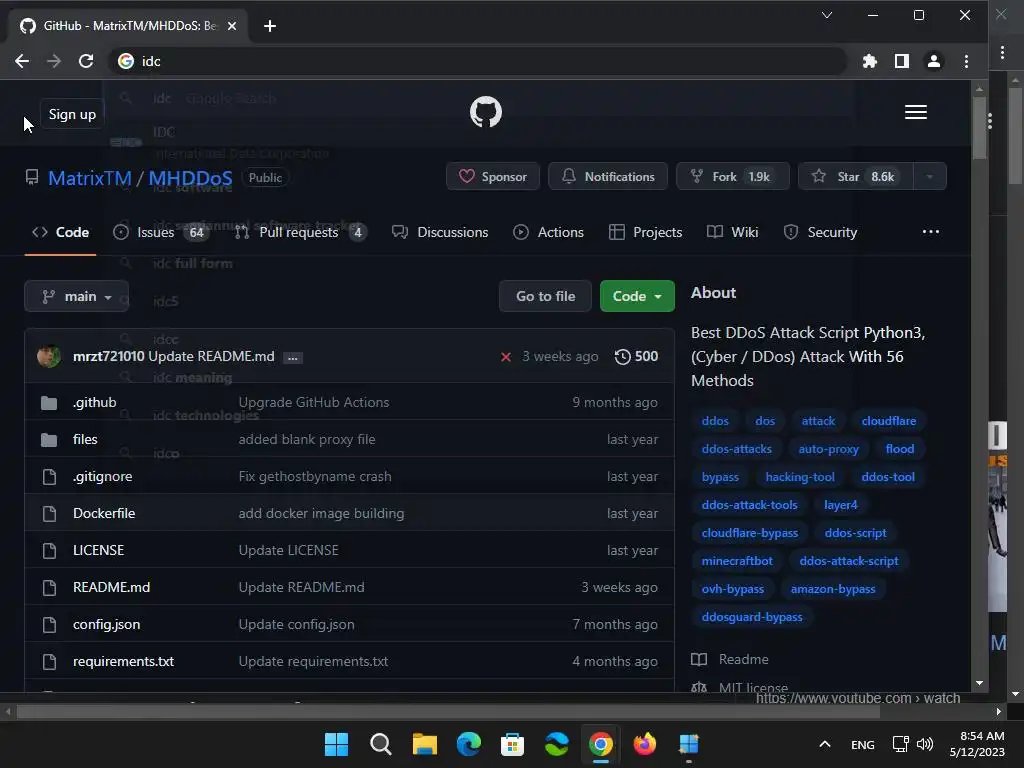Open the more repository tabs ellipsis
Viewport: 1024px width, 768px height.
(x=931, y=232)
